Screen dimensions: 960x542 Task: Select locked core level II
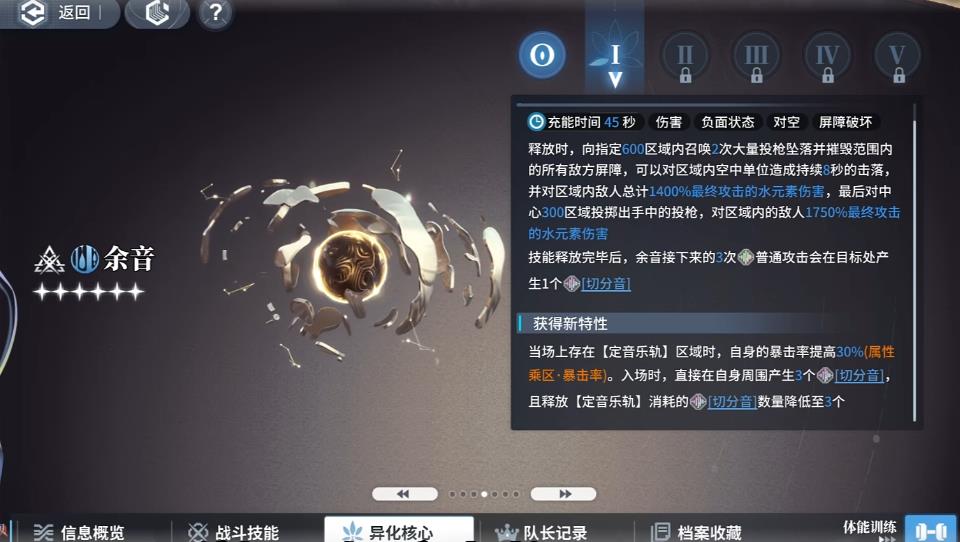click(x=685, y=58)
